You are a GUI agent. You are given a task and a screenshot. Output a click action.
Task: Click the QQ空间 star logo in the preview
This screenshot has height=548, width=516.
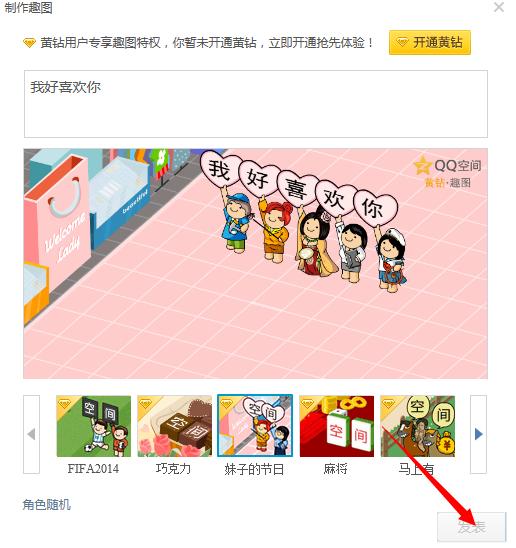click(422, 166)
